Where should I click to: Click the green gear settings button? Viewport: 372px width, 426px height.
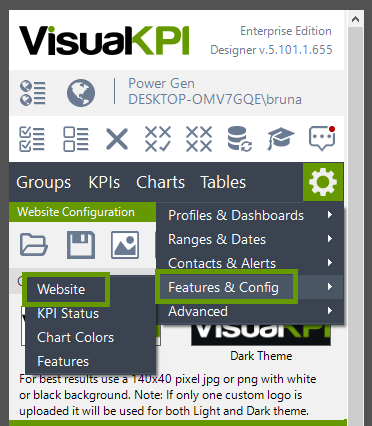[x=323, y=182]
